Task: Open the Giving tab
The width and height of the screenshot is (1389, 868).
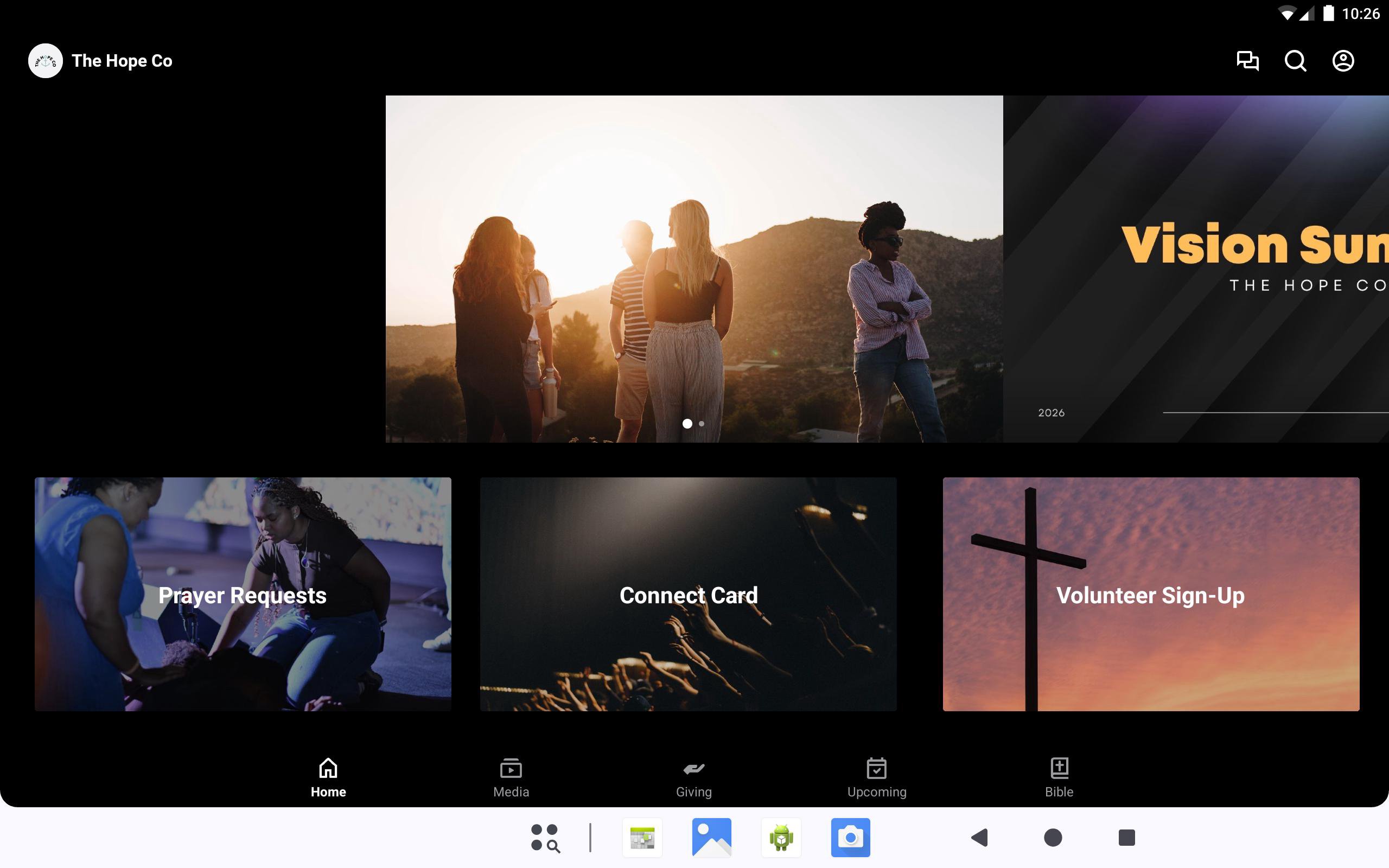Action: click(693, 777)
